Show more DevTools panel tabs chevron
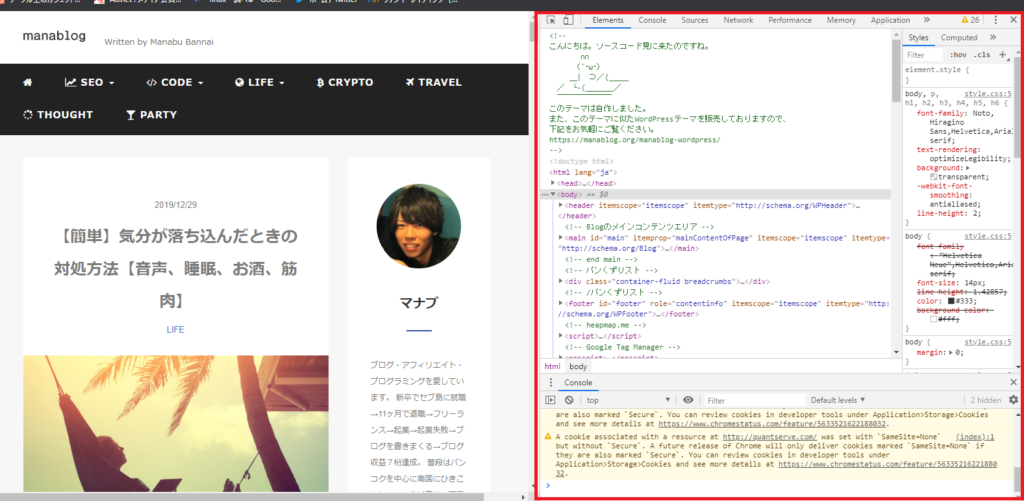1024x501 pixels. click(x=926, y=20)
